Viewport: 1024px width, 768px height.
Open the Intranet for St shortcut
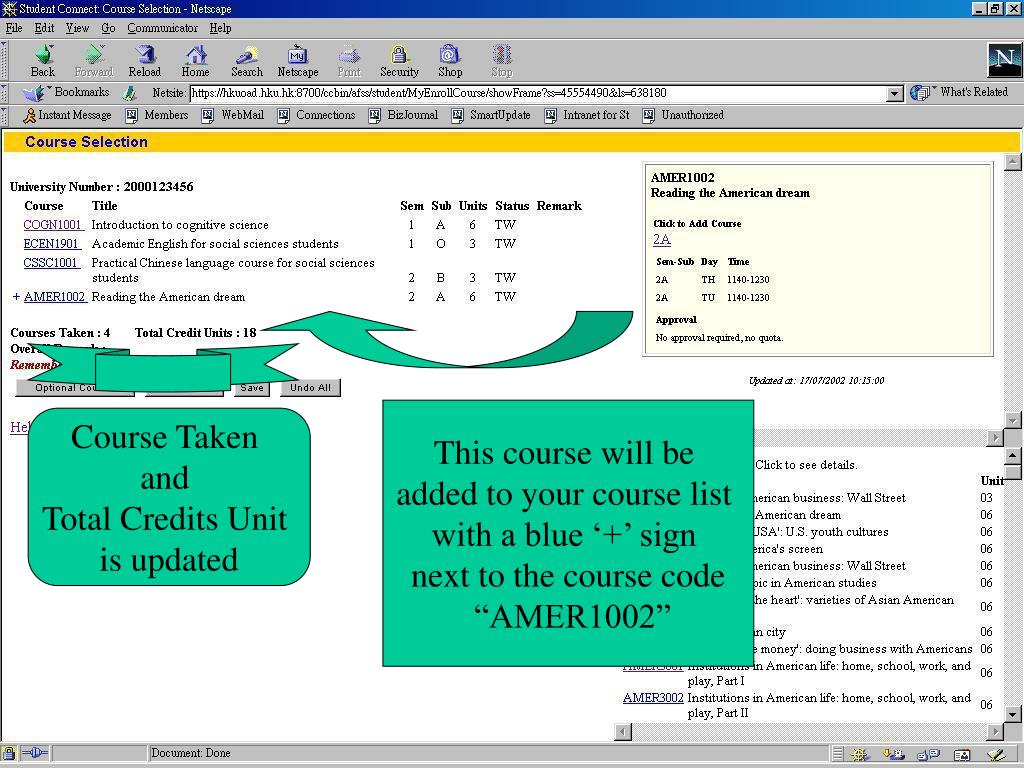coord(586,115)
